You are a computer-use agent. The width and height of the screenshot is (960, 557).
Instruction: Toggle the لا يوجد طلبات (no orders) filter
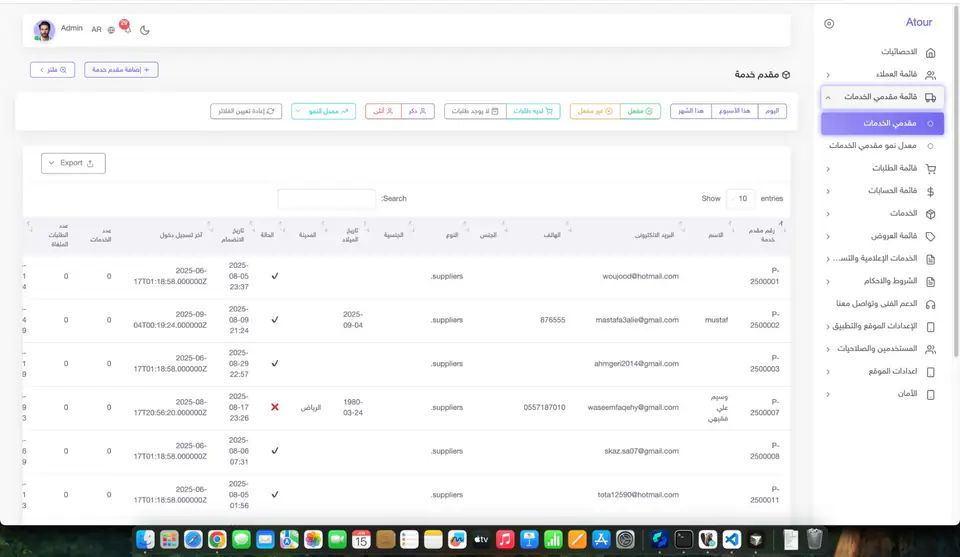pos(475,111)
